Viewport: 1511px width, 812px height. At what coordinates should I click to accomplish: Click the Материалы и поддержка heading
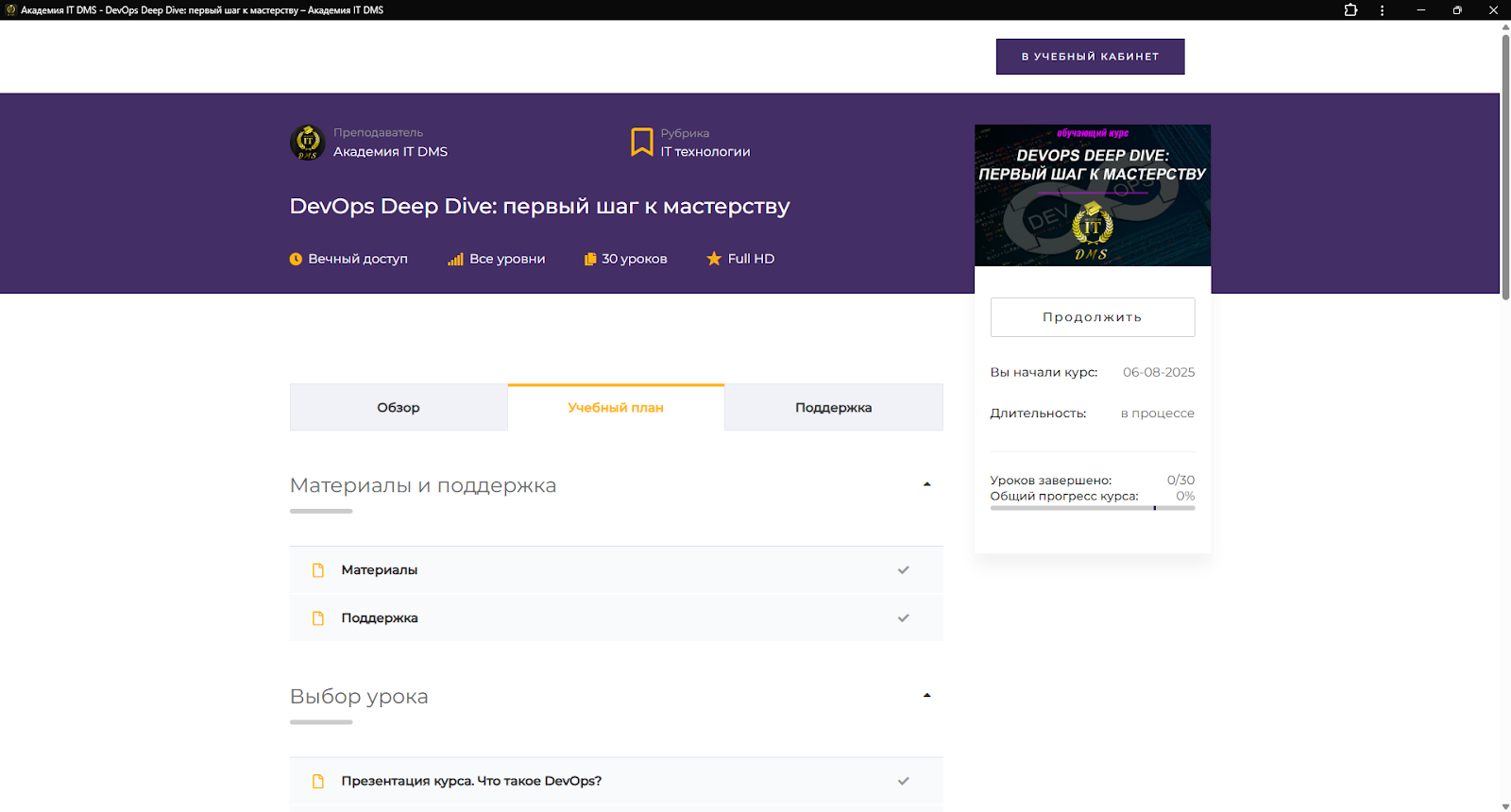pyautogui.click(x=423, y=485)
